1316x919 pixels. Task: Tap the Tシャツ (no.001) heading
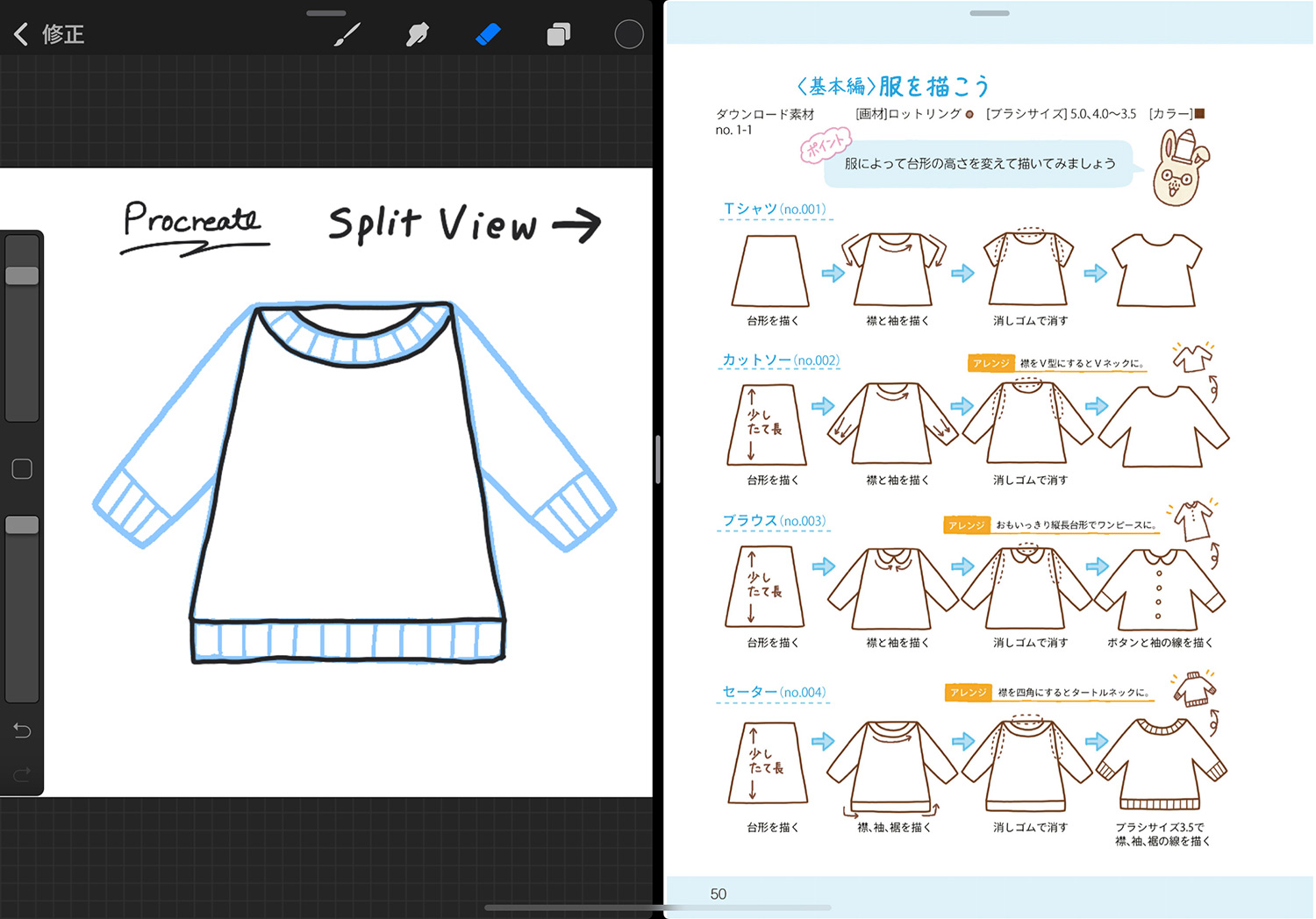(x=774, y=209)
